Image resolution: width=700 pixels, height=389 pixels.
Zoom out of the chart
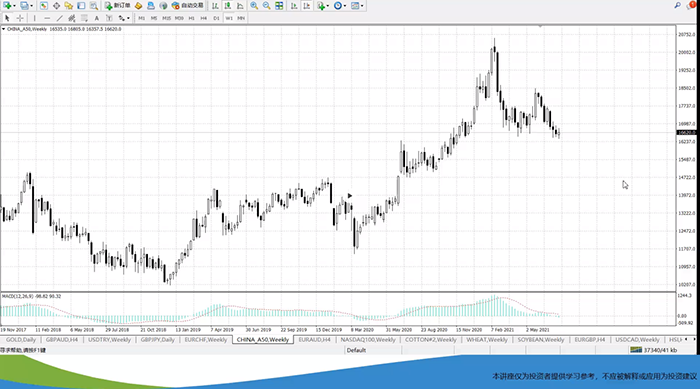(x=267, y=6)
